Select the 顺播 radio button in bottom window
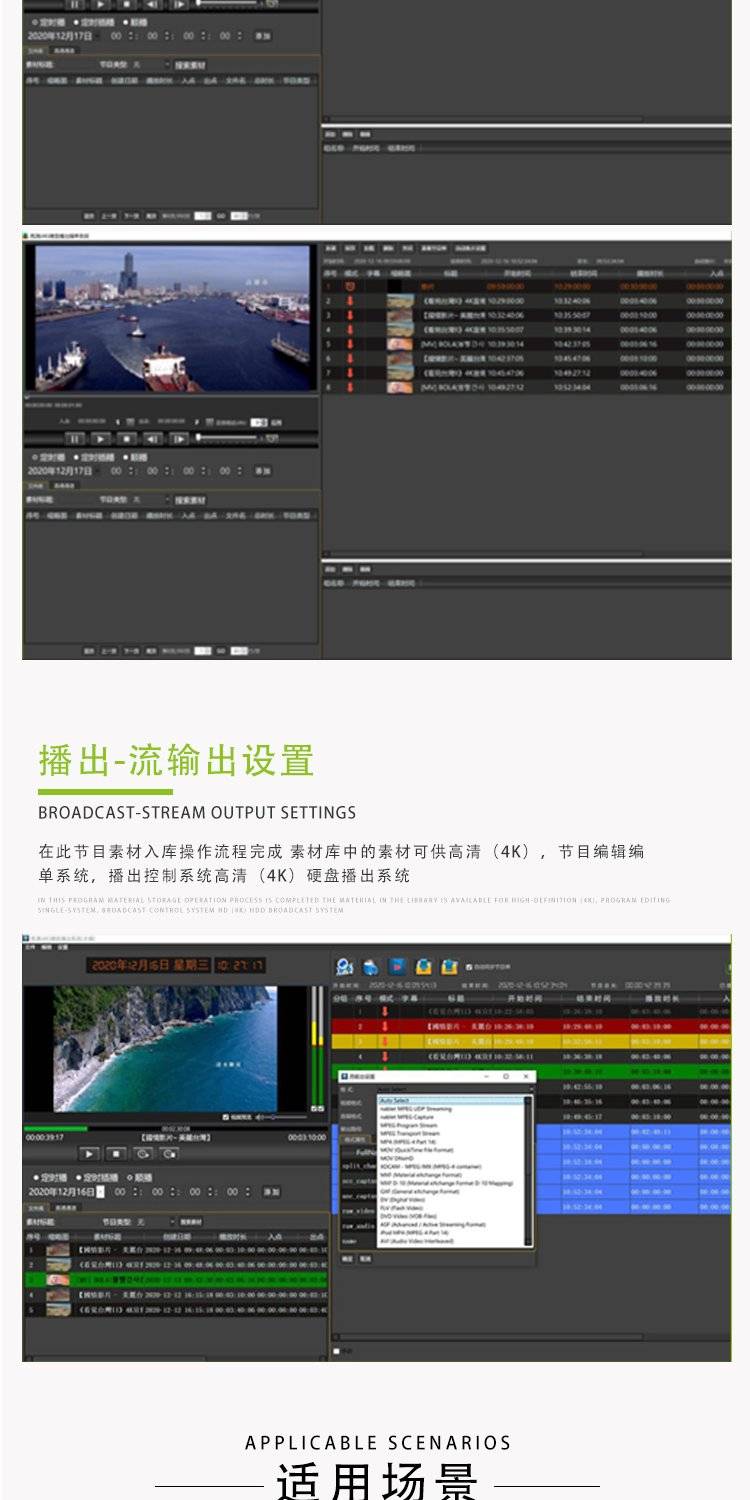The image size is (750, 1500). point(143,1177)
